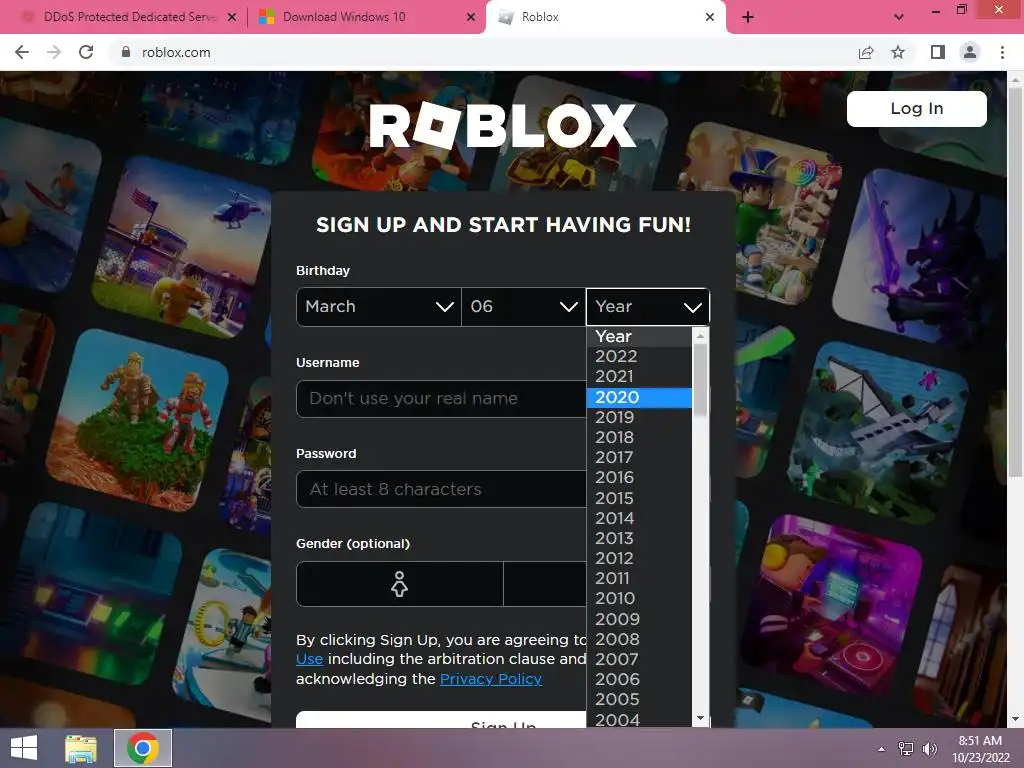Open the Windows Start menu
This screenshot has height=768, width=1024.
click(x=24, y=748)
